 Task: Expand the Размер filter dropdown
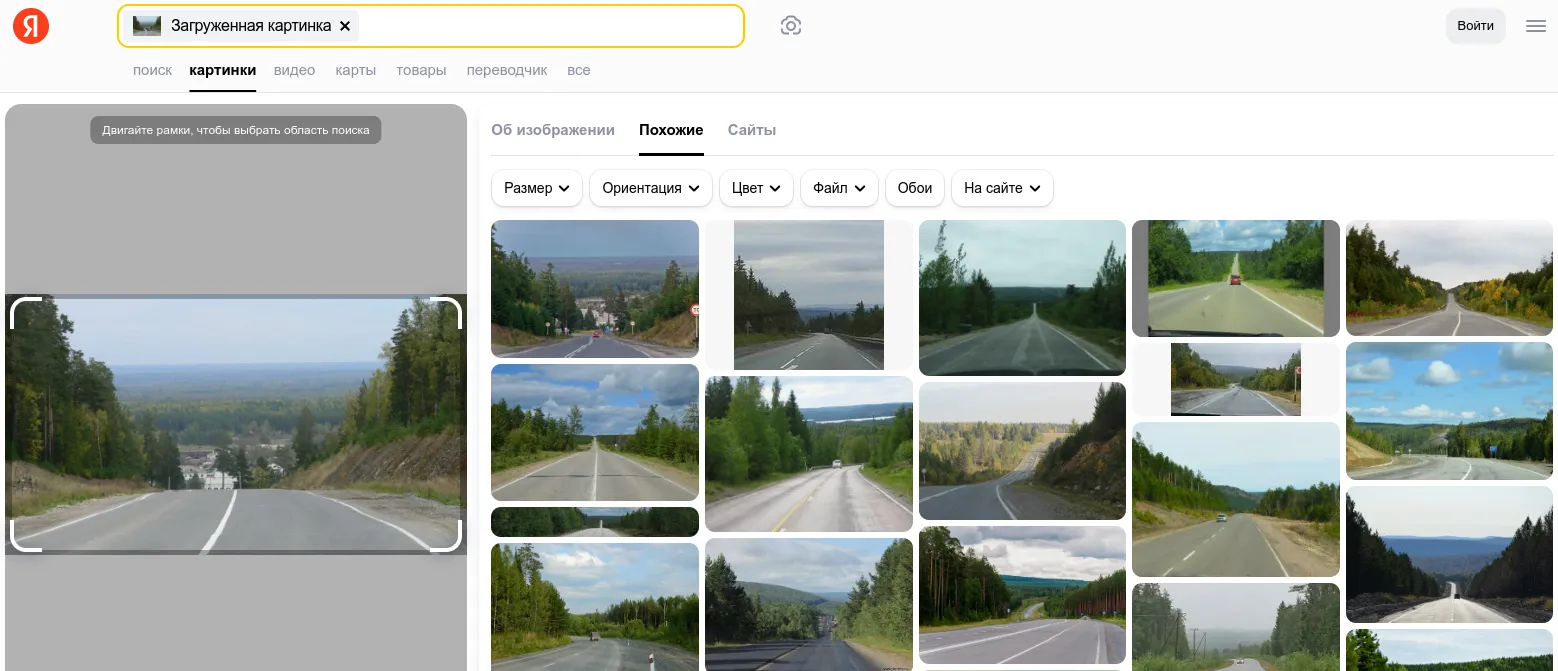pos(536,188)
